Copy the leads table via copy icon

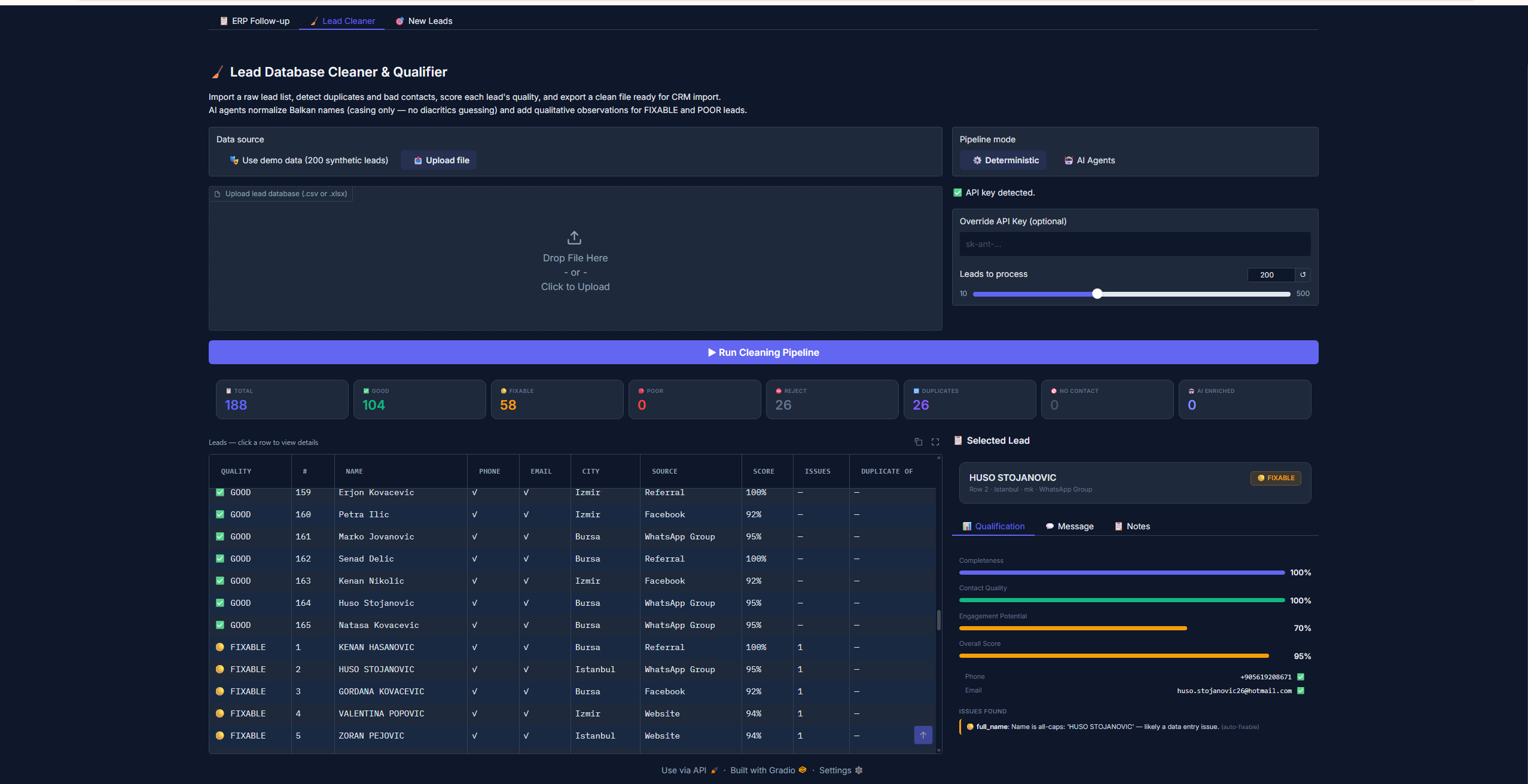click(918, 442)
